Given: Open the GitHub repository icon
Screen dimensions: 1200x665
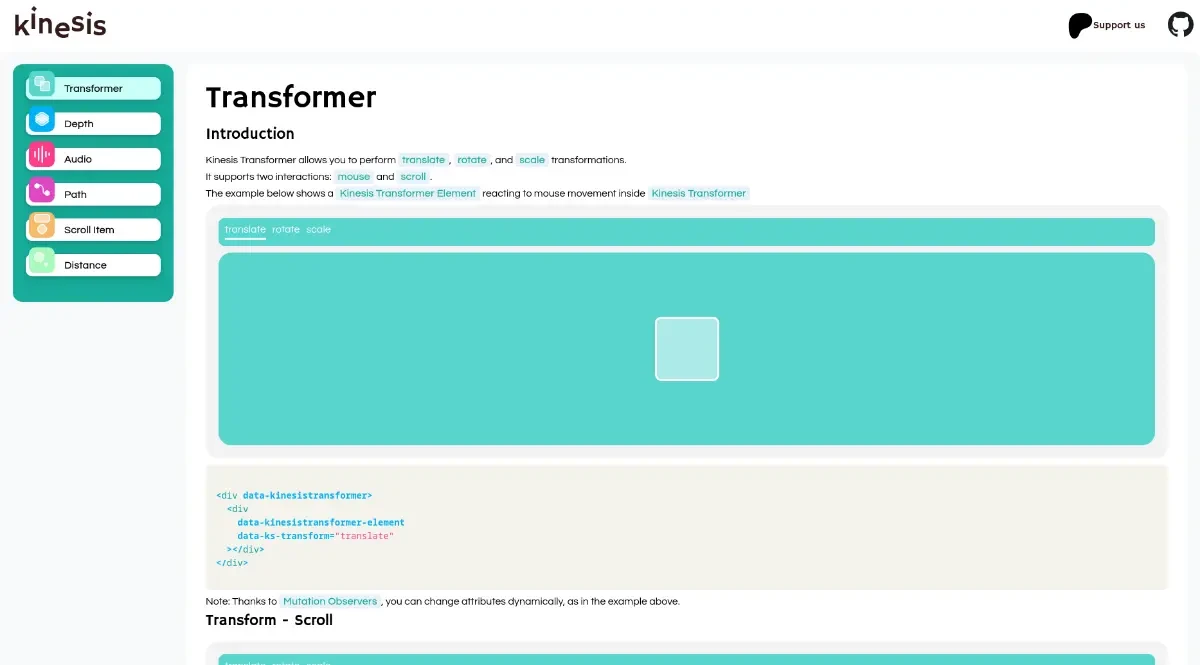Looking at the screenshot, I should 1180,25.
